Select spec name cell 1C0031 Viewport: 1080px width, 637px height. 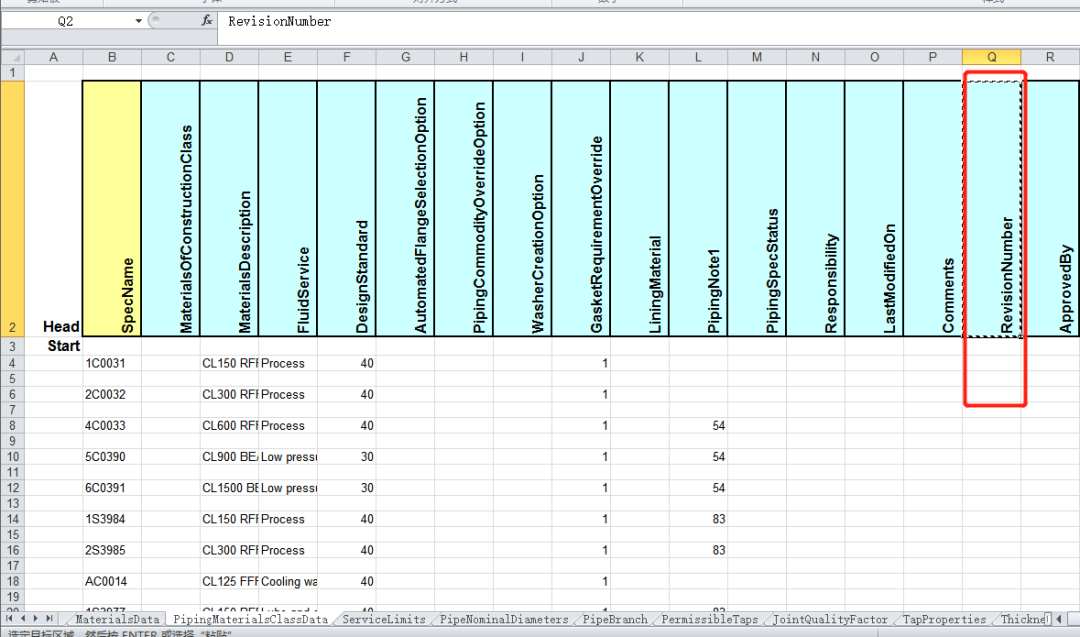(112, 363)
